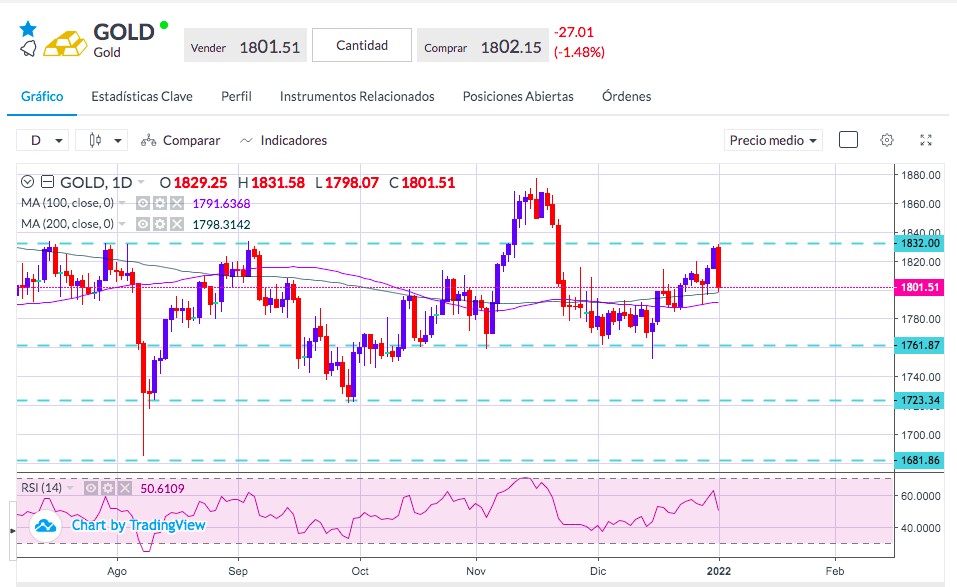Image resolution: width=957 pixels, height=587 pixels.
Task: Click into the Cantidad quantity field
Action: coord(362,45)
